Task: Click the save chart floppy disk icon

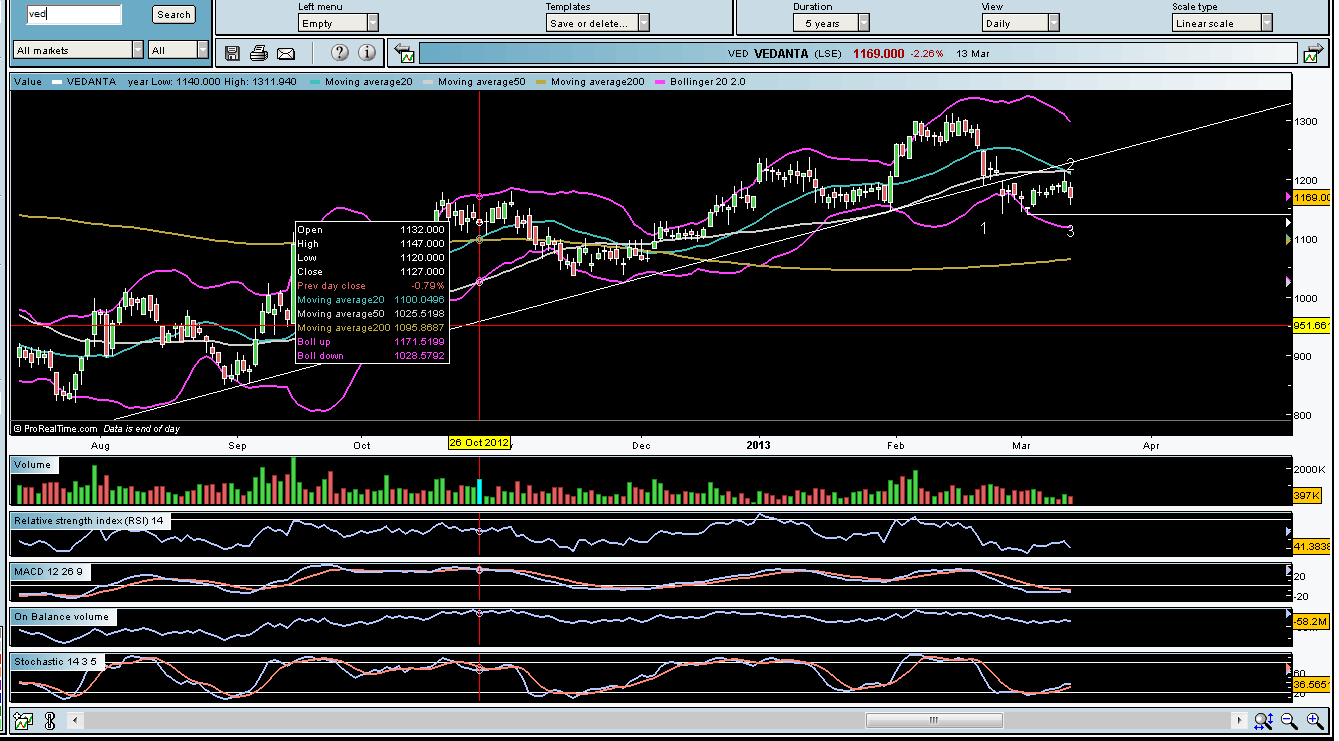Action: 233,53
